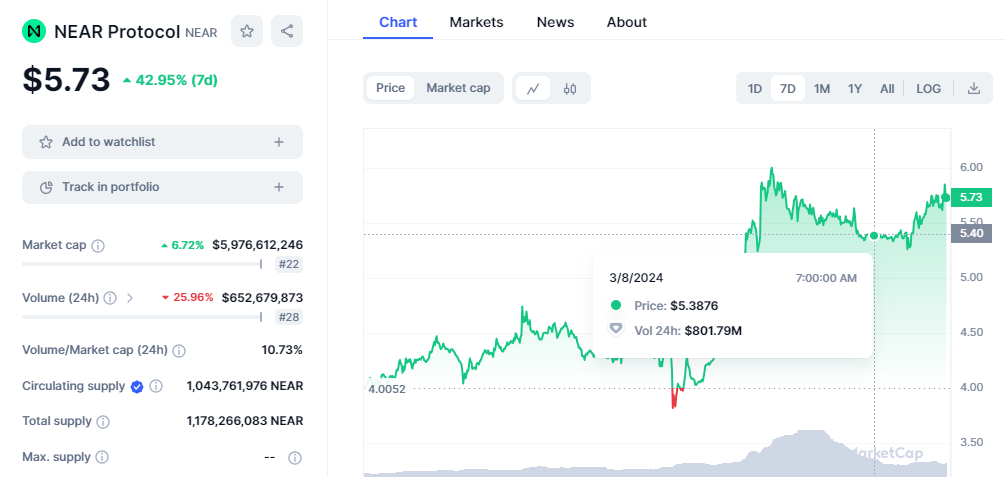Click the Volume (24h) progress bar

[x=142, y=317]
